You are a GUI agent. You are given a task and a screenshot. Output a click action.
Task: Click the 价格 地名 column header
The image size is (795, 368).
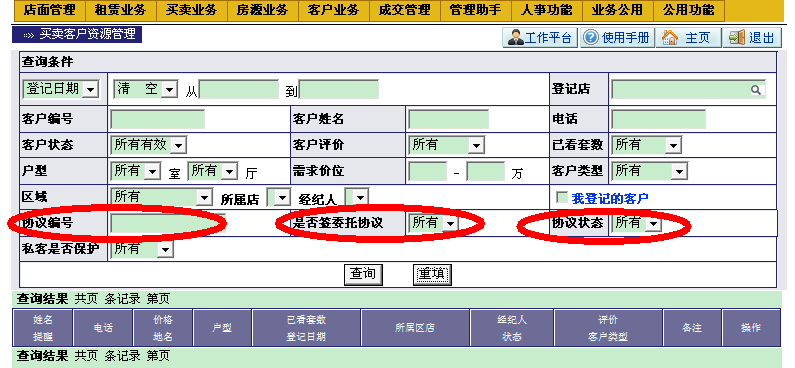pyautogui.click(x=163, y=328)
